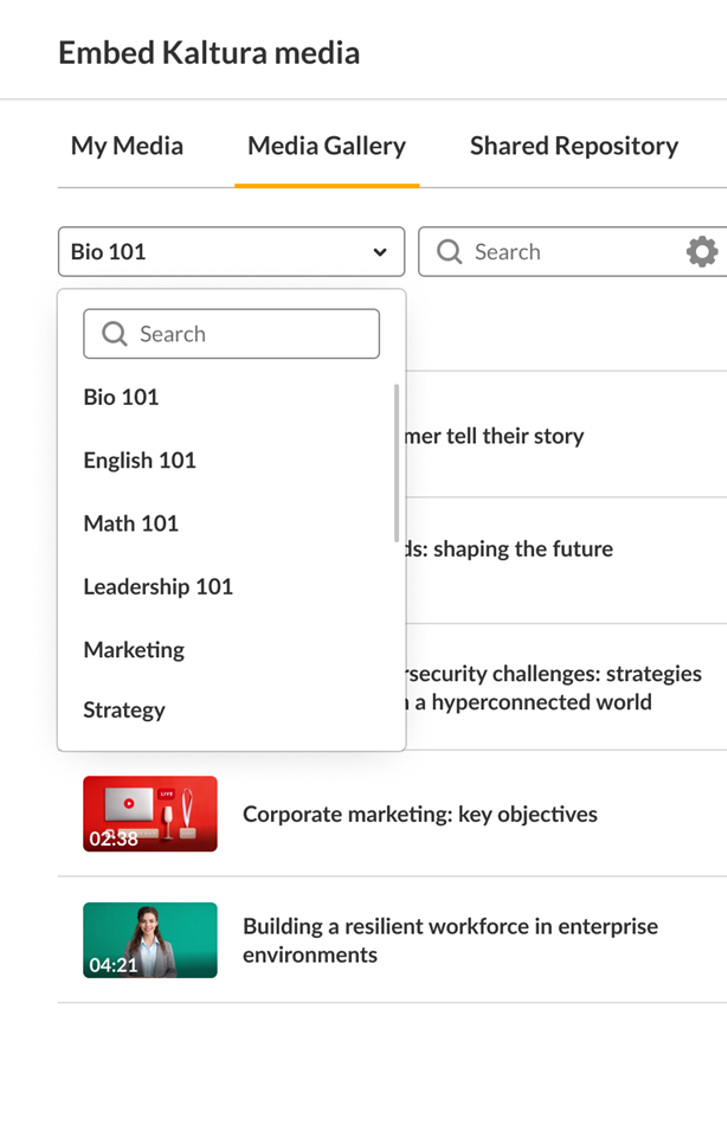The height and width of the screenshot is (1125, 727).
Task: Pick Math 101 from the options
Action: pos(131,523)
